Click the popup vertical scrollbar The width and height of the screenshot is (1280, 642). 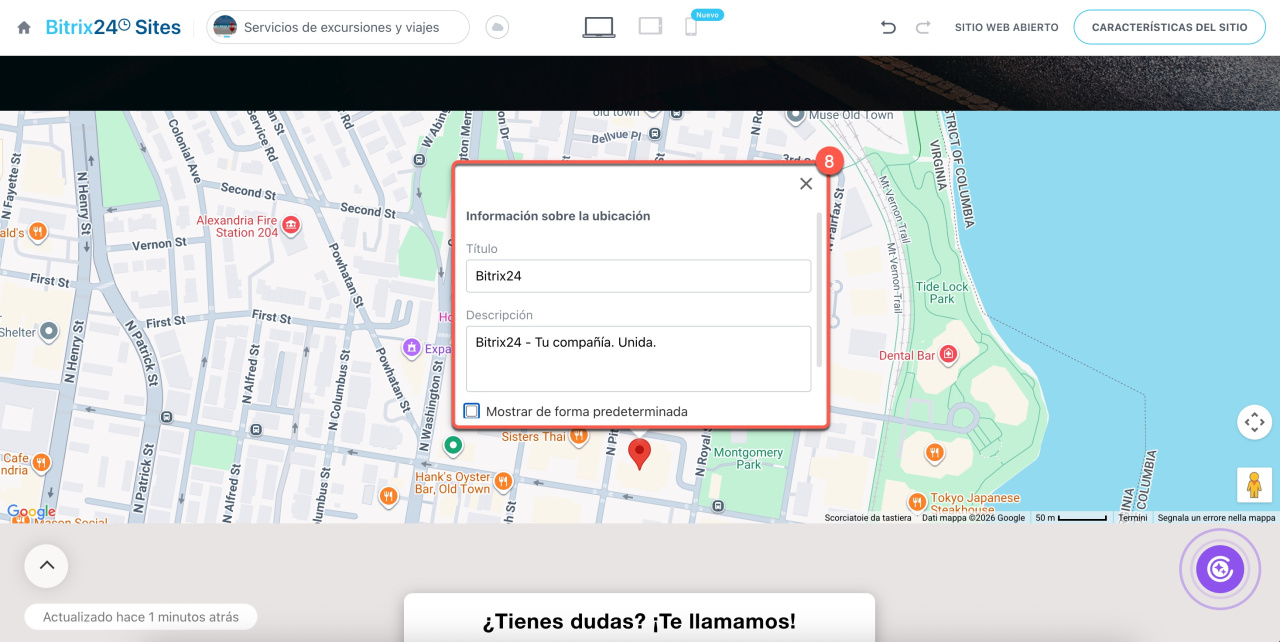click(x=820, y=290)
